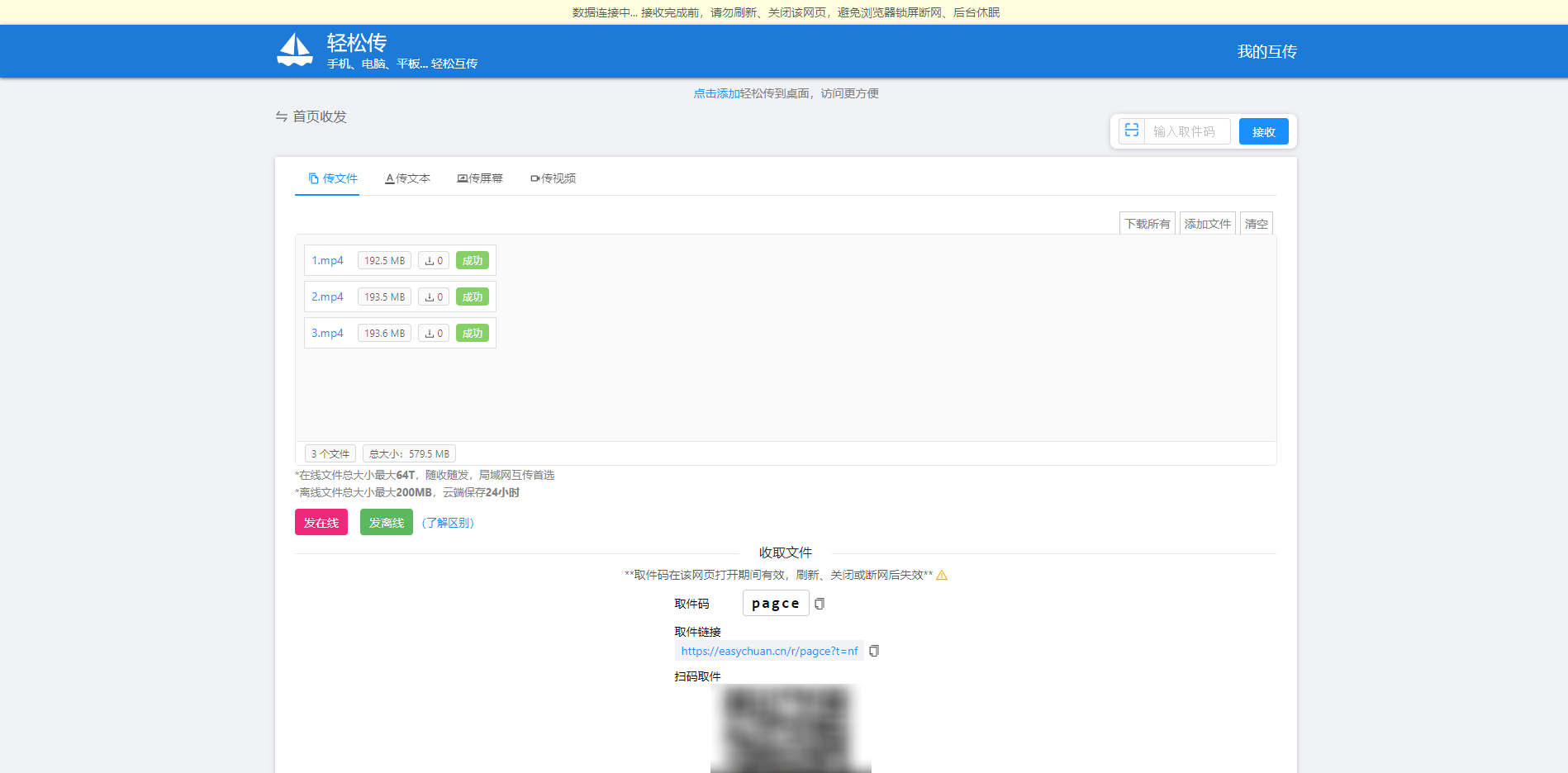
Task: Open the 了解区别 link
Action: 448,523
